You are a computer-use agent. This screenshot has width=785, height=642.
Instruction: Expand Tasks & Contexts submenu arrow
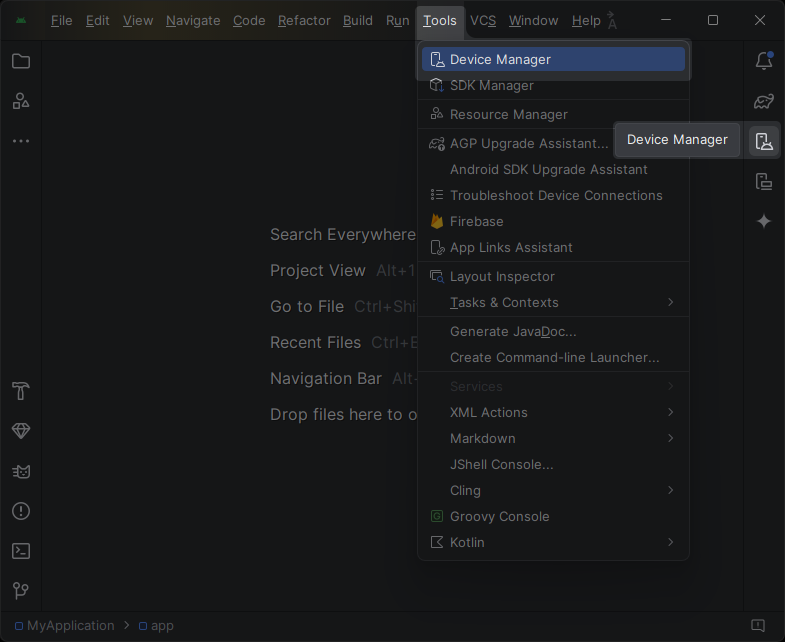click(x=670, y=302)
